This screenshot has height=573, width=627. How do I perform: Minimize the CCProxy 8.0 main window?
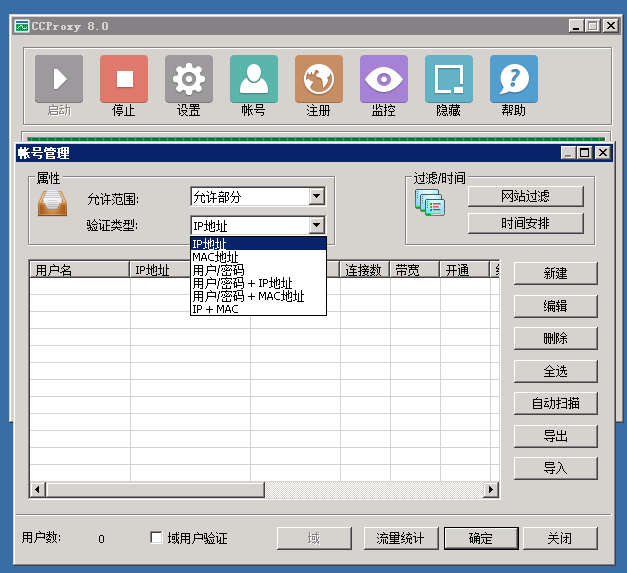[x=576, y=26]
